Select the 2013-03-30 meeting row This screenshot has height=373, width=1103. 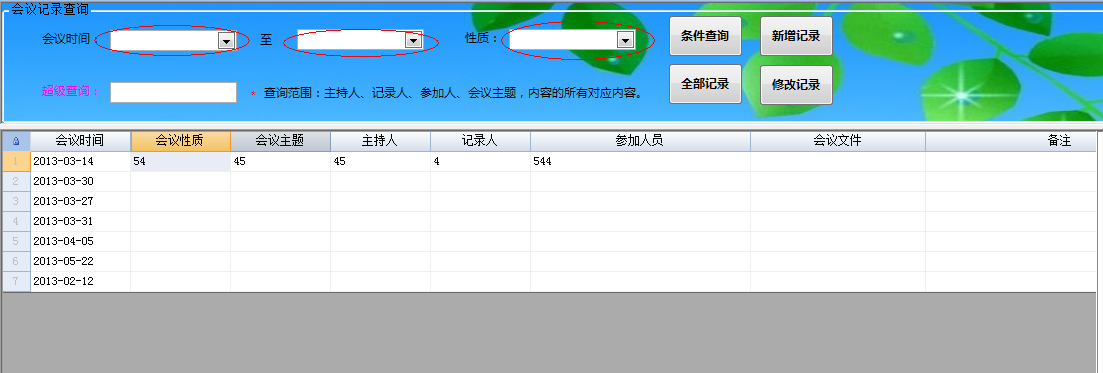click(x=549, y=182)
